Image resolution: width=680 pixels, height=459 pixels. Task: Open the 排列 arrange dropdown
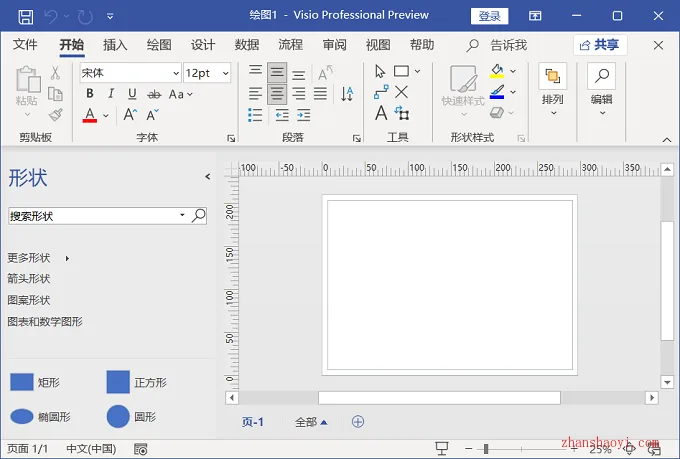click(553, 90)
